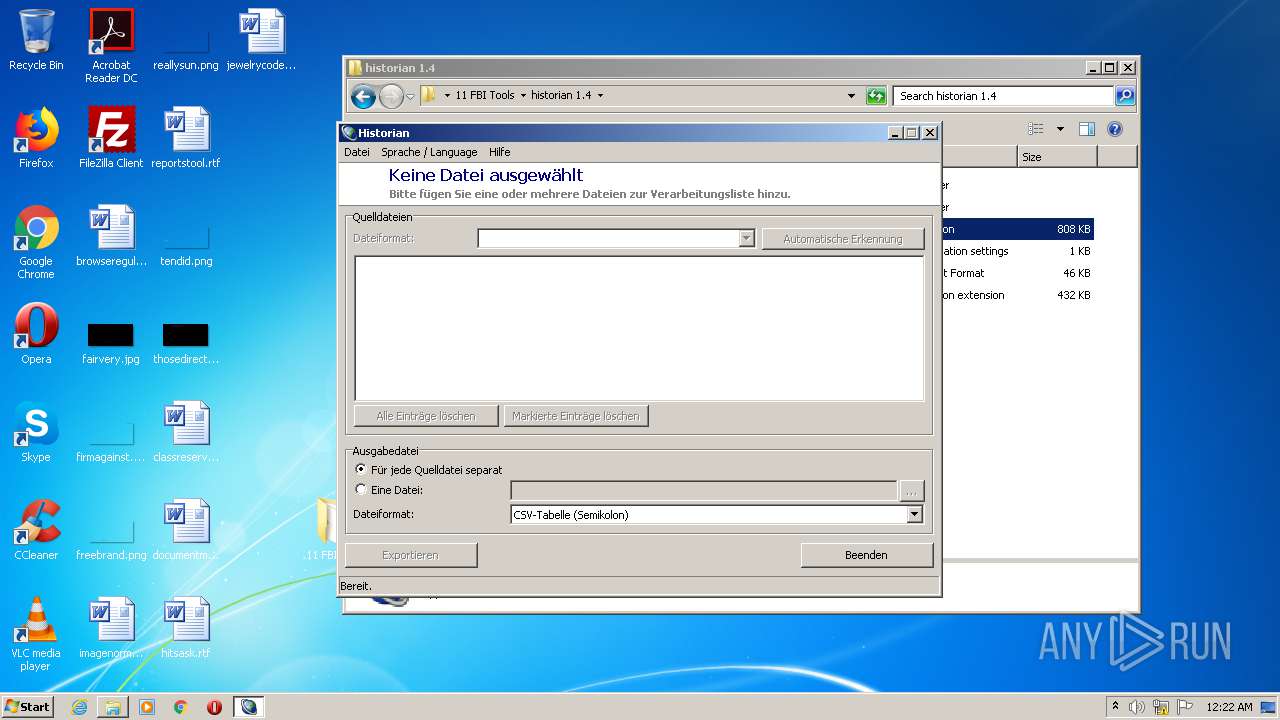Expand Explorer view options dropdown arrow
1280x720 pixels.
(1060, 129)
